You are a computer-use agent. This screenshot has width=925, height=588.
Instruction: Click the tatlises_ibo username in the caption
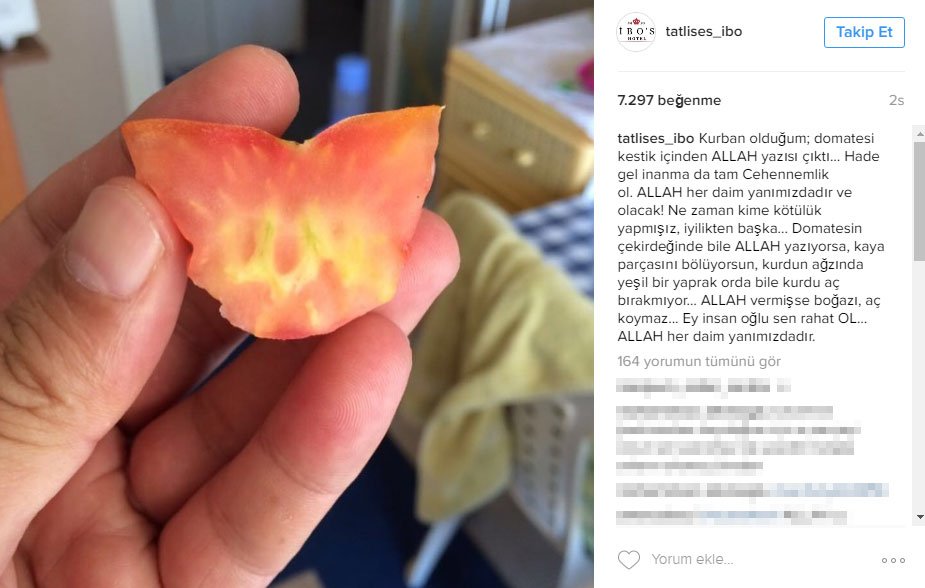pyautogui.click(x=655, y=139)
